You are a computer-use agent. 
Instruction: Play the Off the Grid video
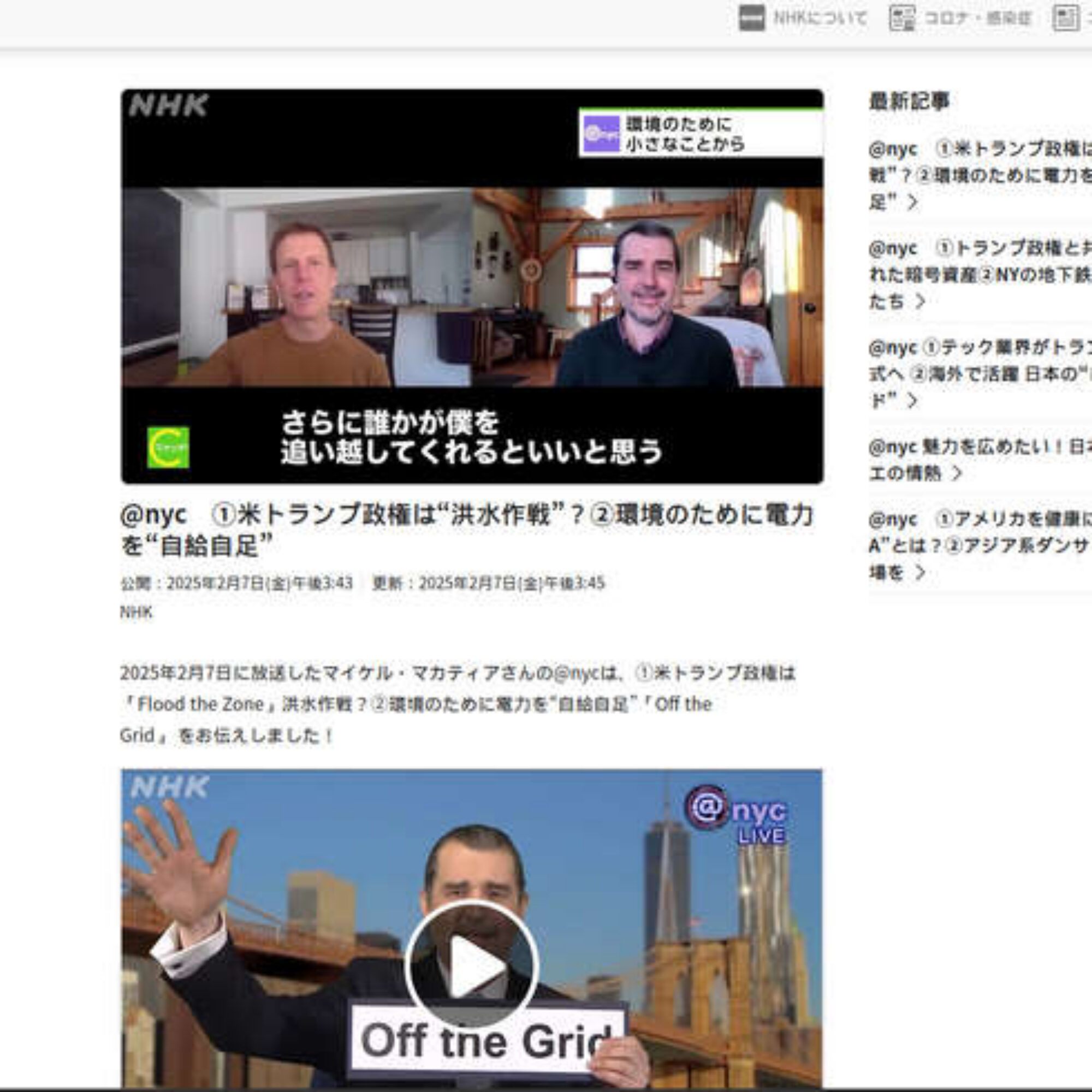pyautogui.click(x=472, y=965)
